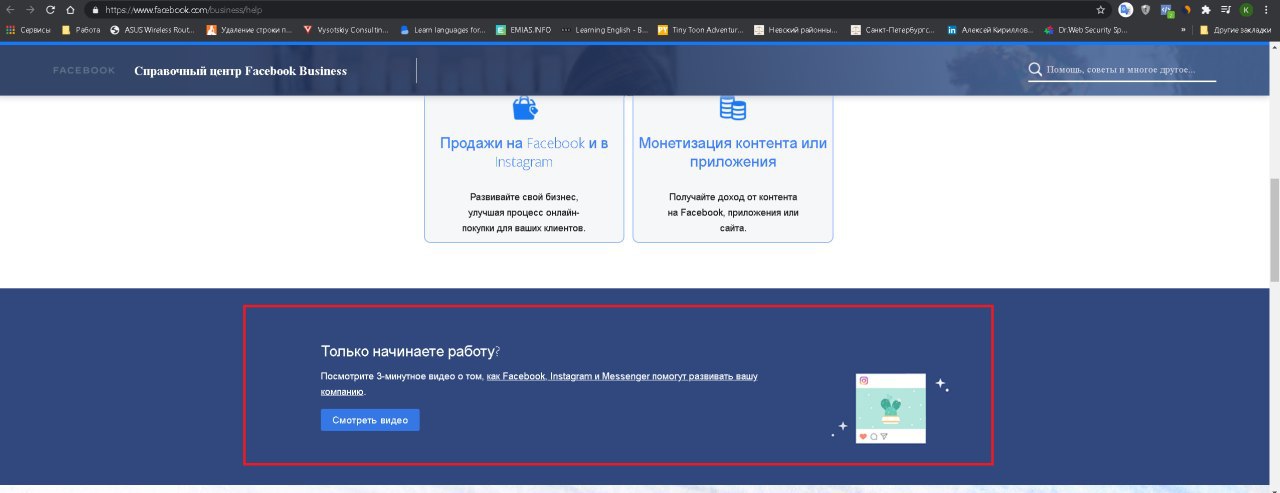Click the padlock site info icon
This screenshot has height=493, width=1280.
click(95, 9)
